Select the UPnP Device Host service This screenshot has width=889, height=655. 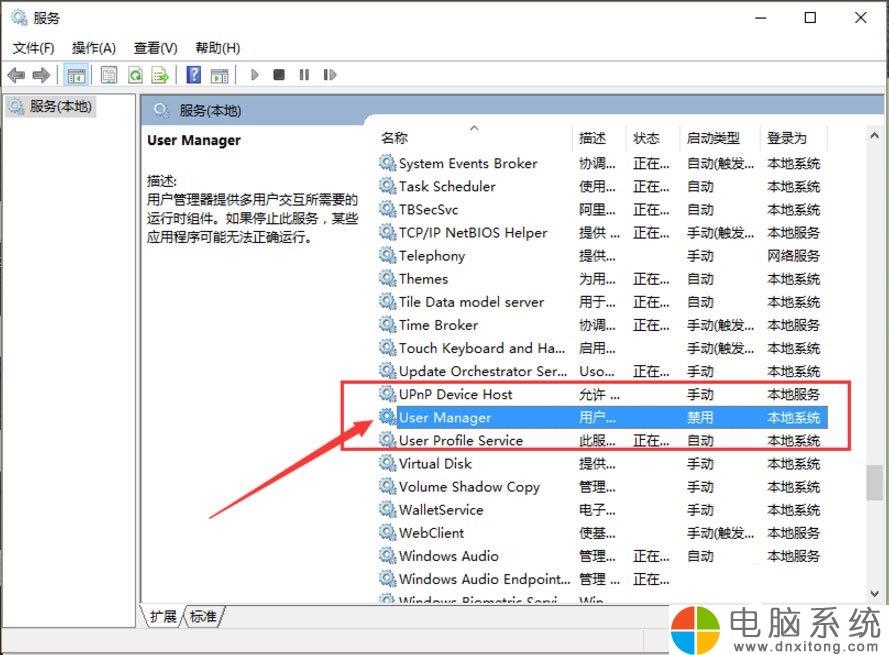602,394
